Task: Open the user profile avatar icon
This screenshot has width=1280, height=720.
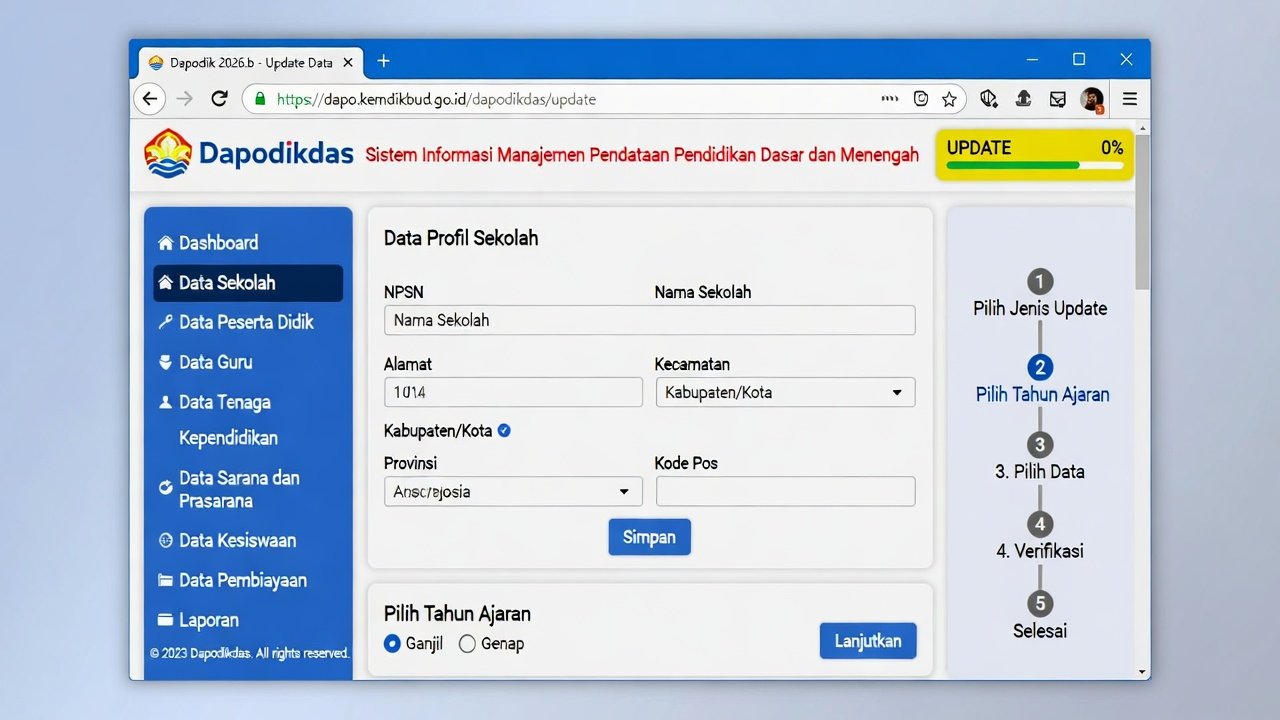Action: 1092,99
